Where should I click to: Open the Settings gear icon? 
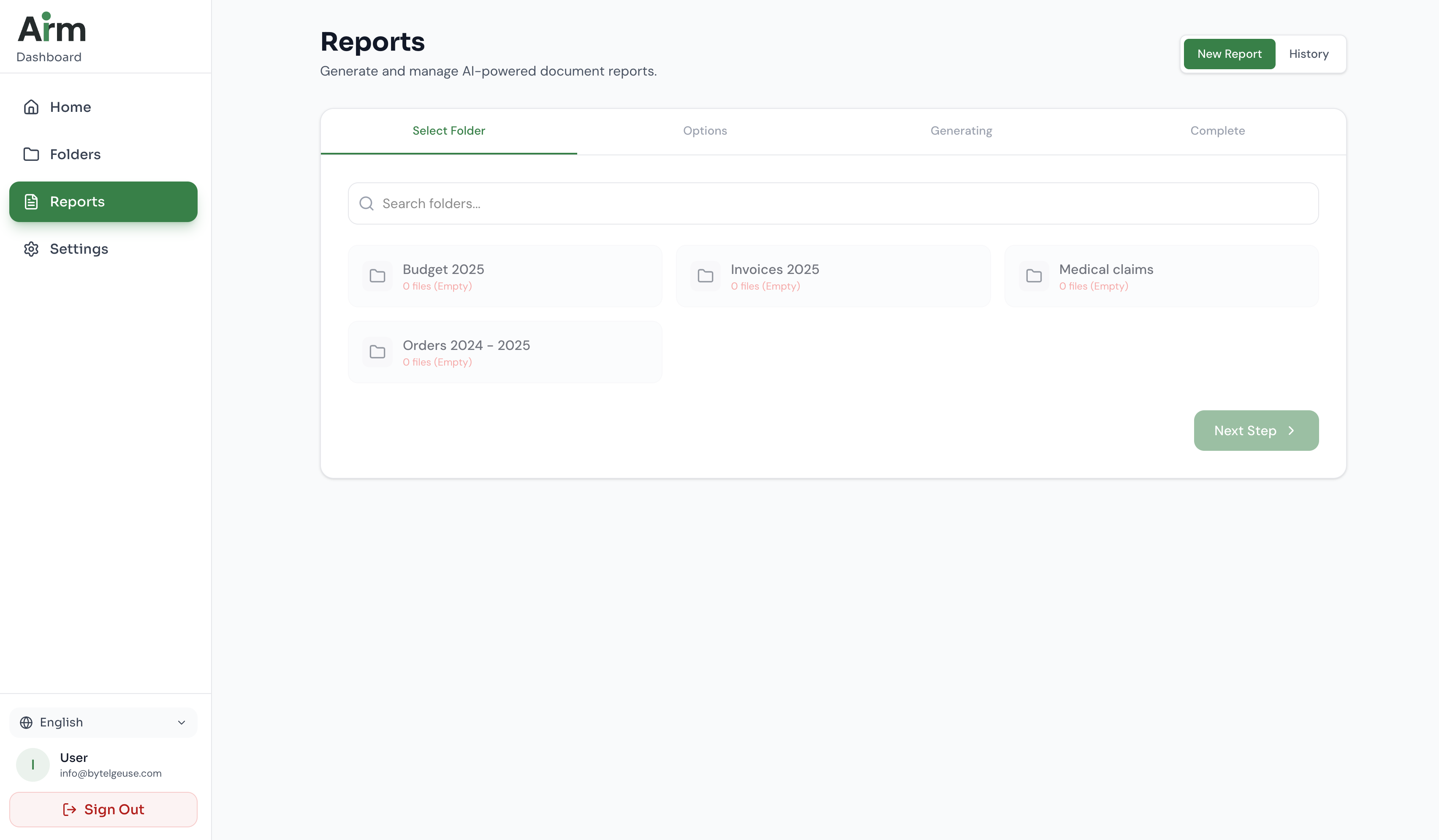[31, 249]
